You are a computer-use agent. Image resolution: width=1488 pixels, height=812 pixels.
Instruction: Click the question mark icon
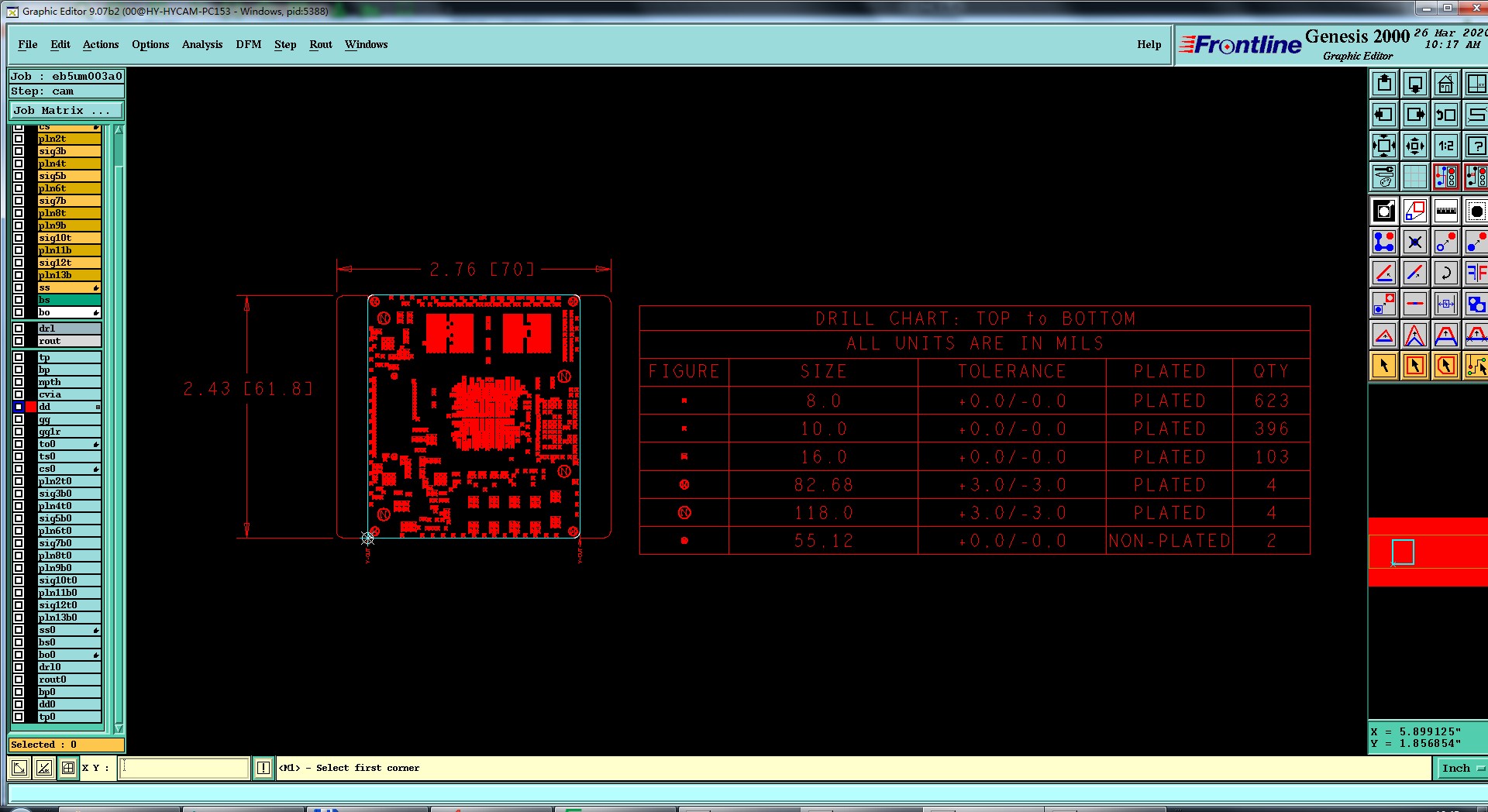click(x=1476, y=146)
